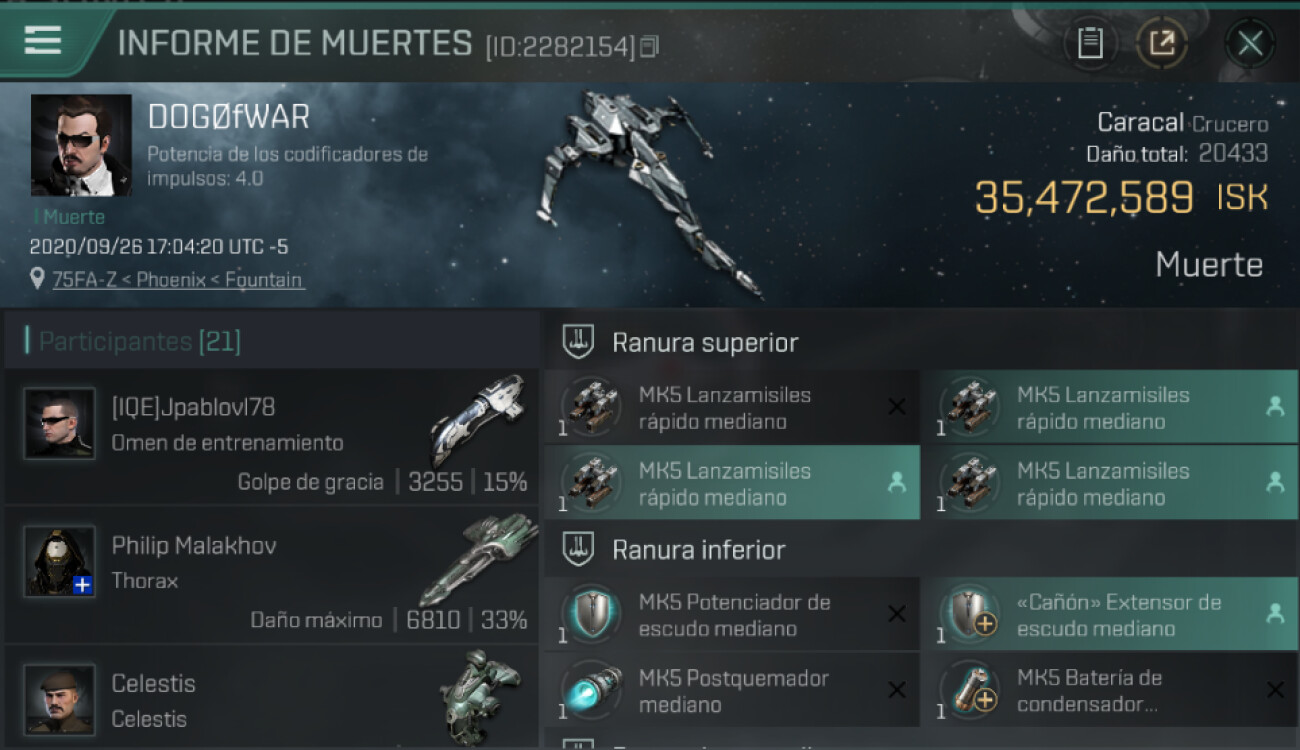Copy the kill report ID
This screenshot has width=1300, height=750.
click(x=651, y=46)
